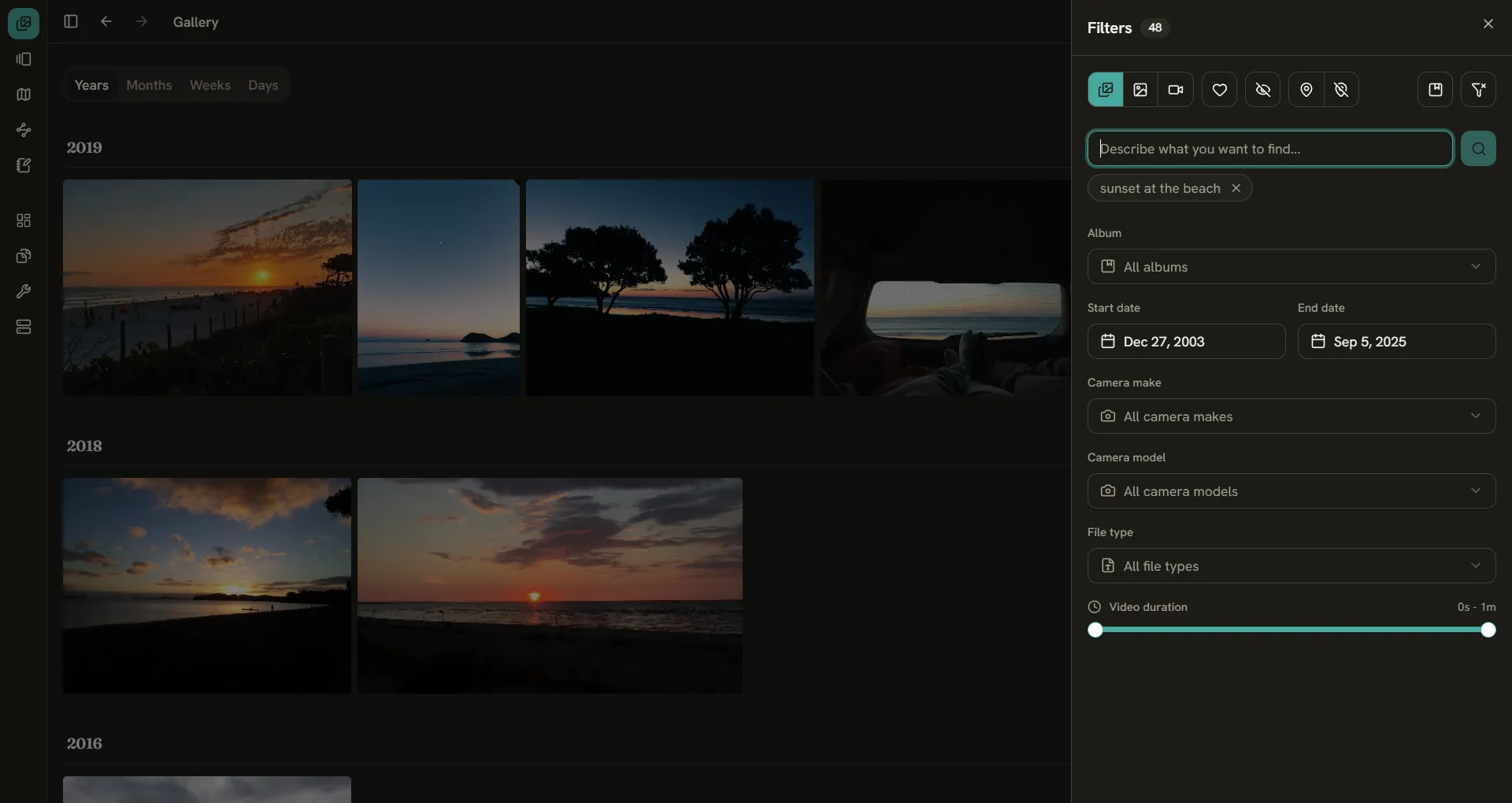
Task: Toggle the favorites heart filter
Action: click(x=1219, y=90)
